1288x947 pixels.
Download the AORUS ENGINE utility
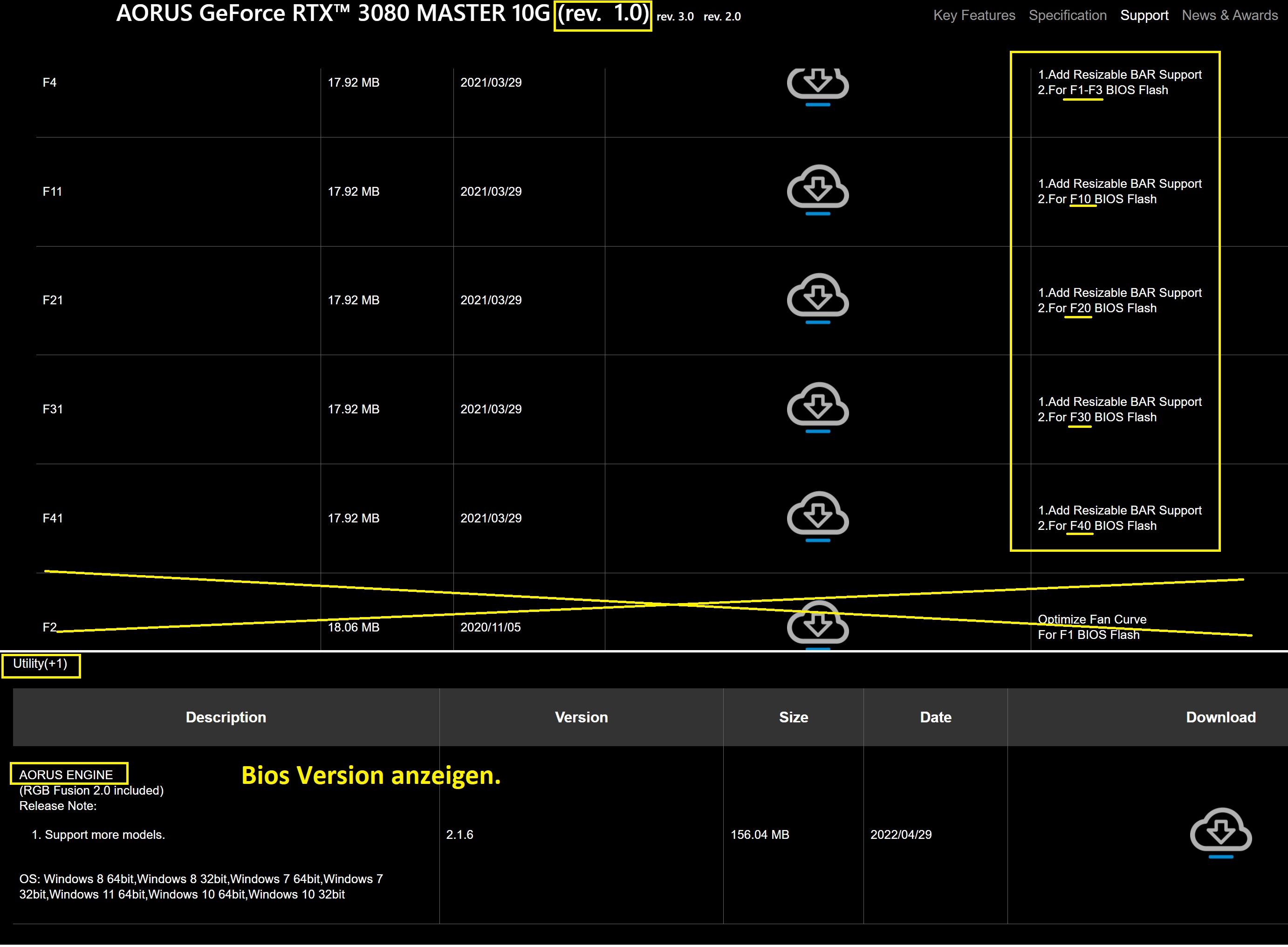[1220, 833]
